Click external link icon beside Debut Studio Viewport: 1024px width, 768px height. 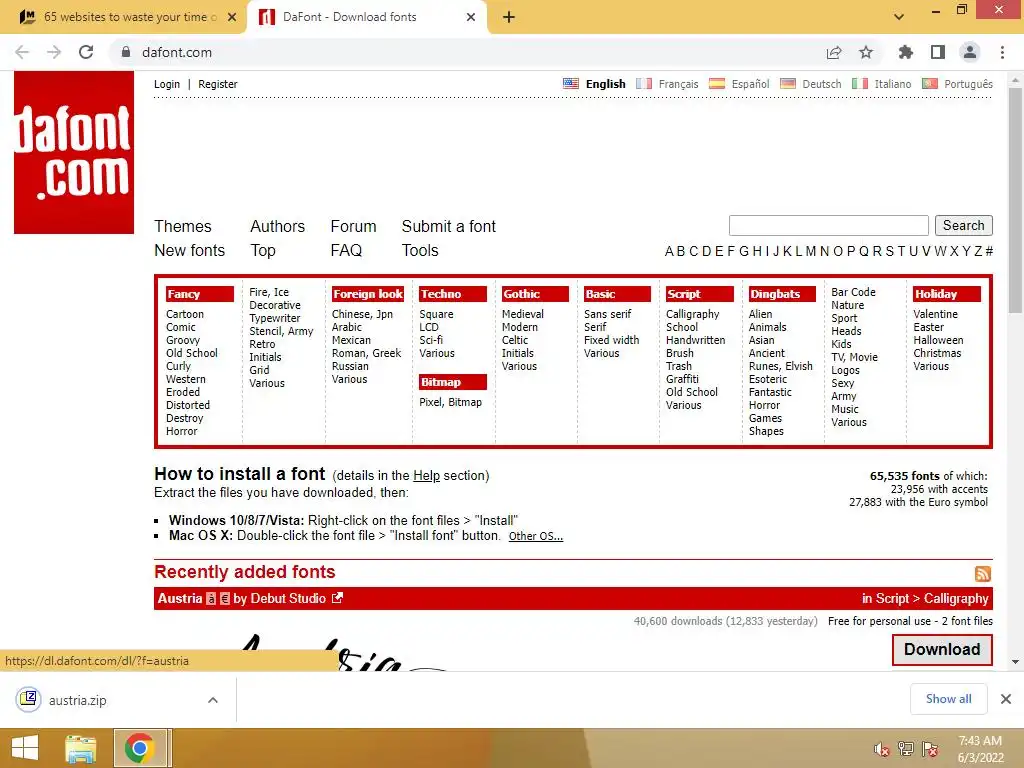[337, 598]
